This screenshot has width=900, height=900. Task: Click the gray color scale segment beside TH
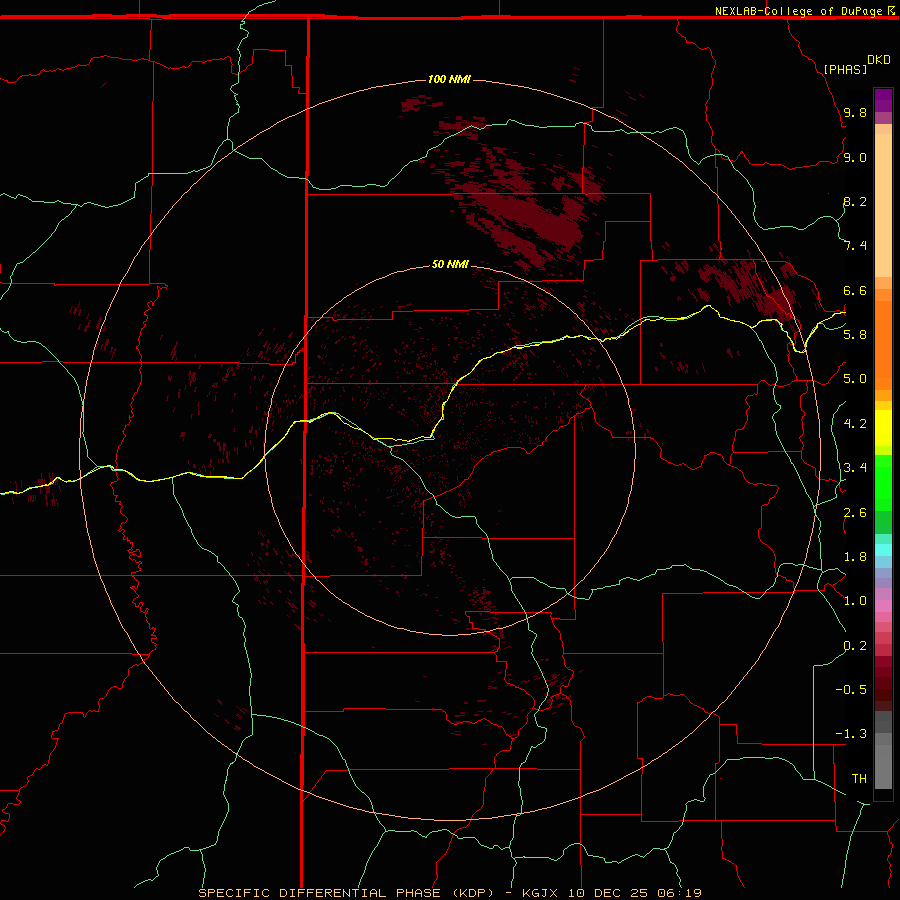[x=883, y=769]
